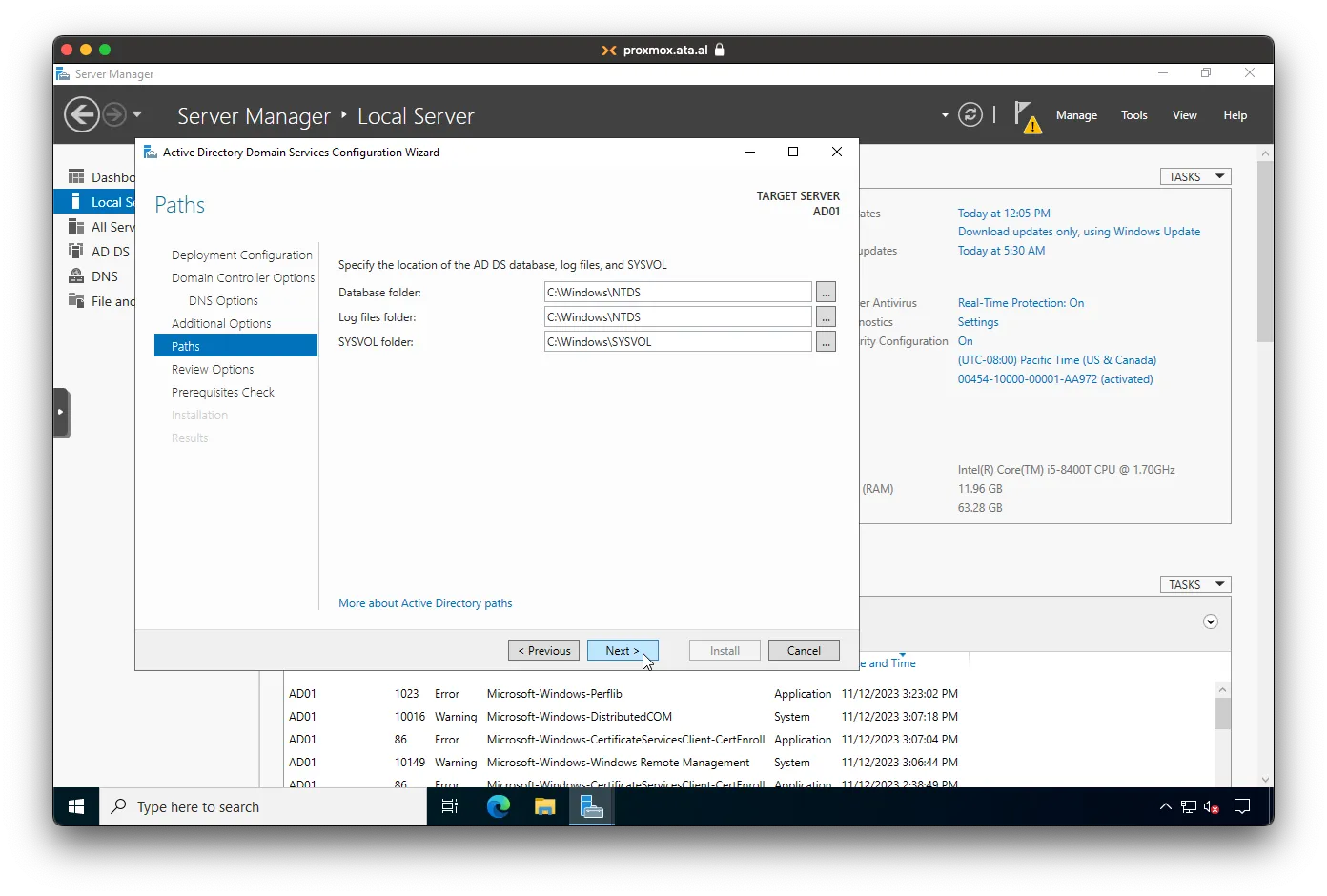Viewport: 1327px width, 896px height.
Task: Click the Log files folder path field
Action: tap(678, 317)
